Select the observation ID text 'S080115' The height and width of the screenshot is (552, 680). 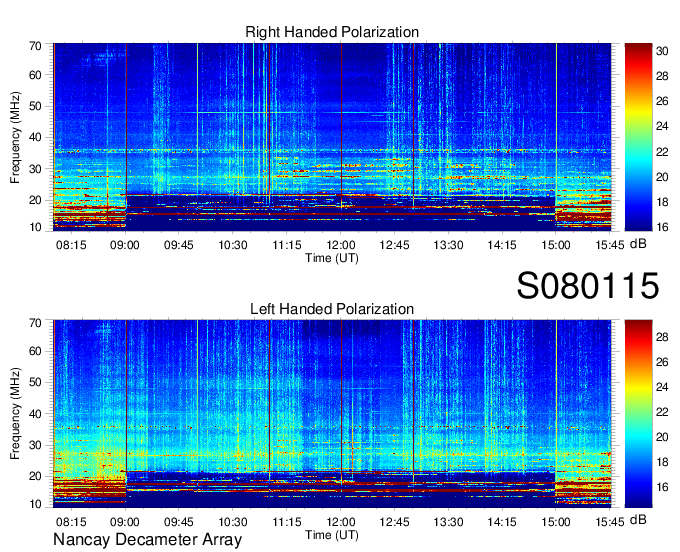[588, 285]
